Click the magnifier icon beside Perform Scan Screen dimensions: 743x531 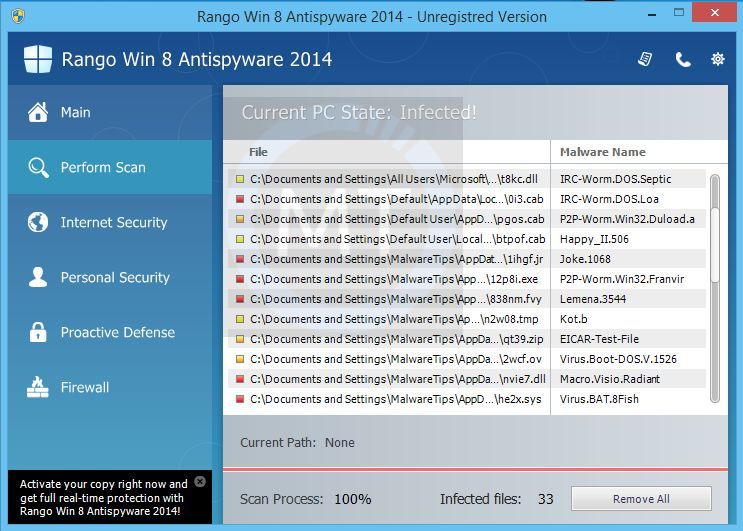(38, 167)
